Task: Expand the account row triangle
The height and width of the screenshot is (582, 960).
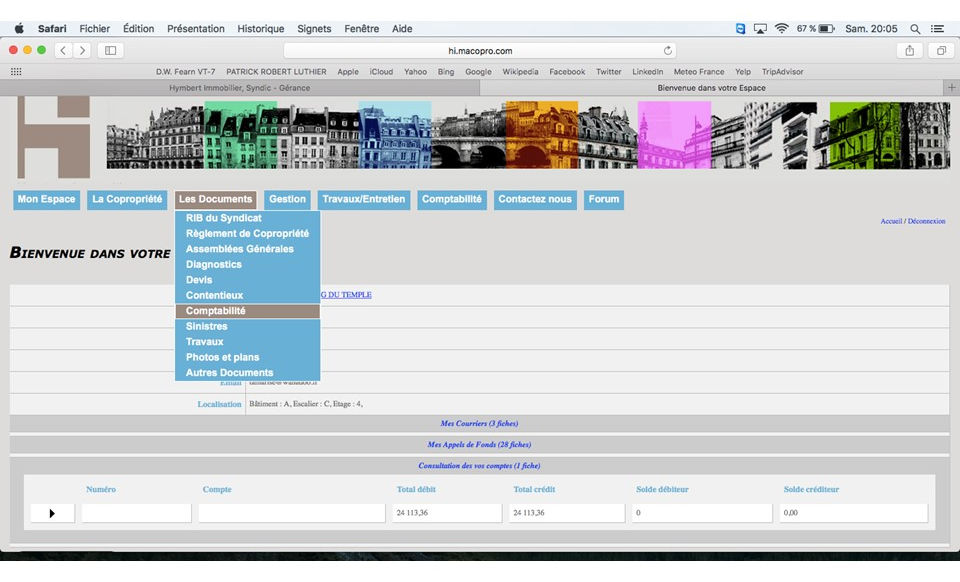Action: point(52,513)
